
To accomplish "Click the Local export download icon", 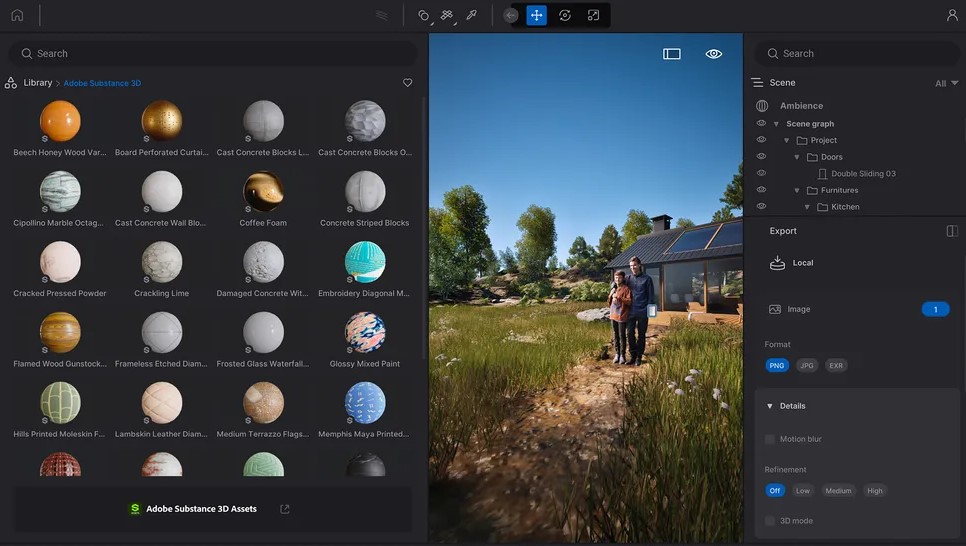I will pos(778,263).
